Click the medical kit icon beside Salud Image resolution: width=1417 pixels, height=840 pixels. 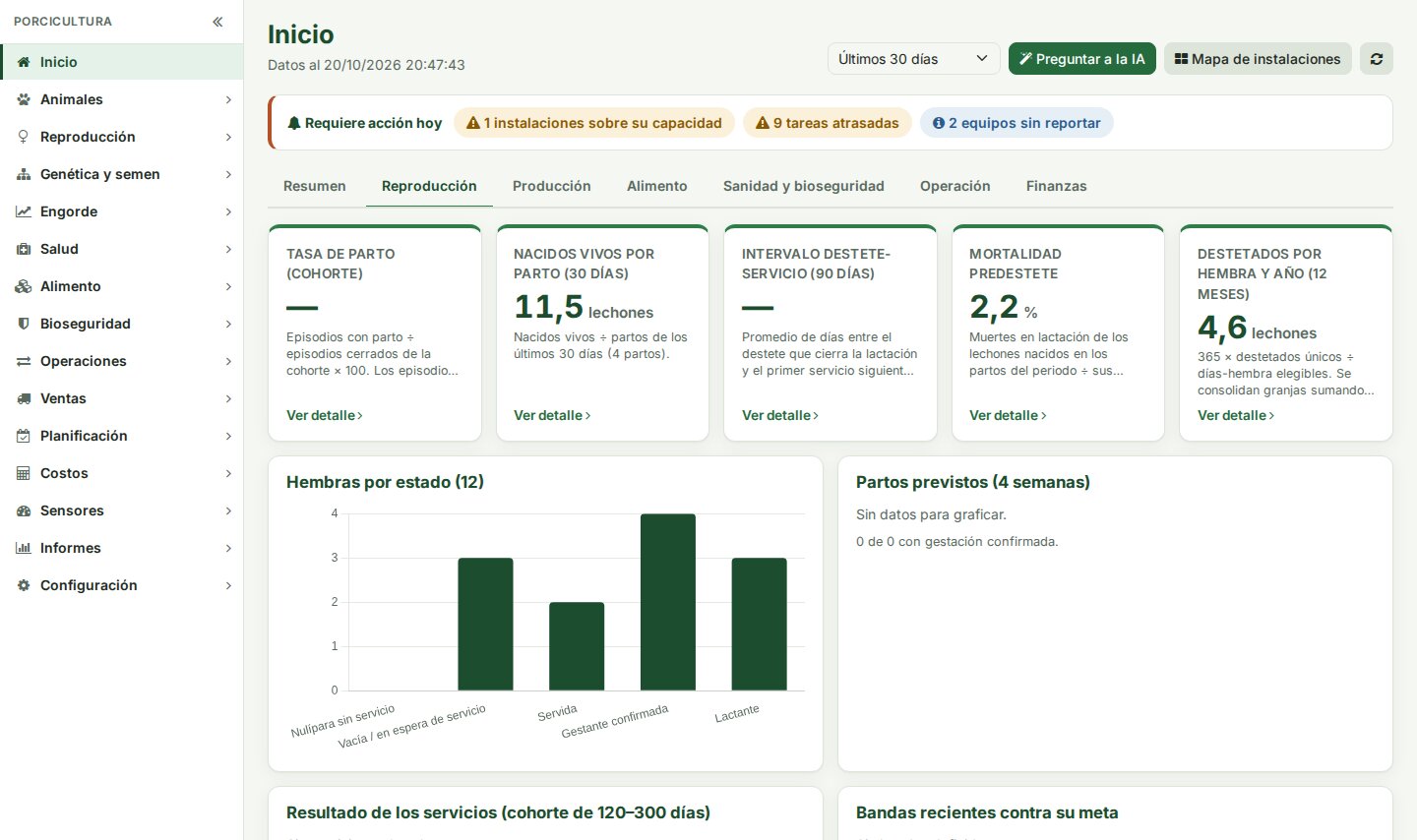[24, 249]
